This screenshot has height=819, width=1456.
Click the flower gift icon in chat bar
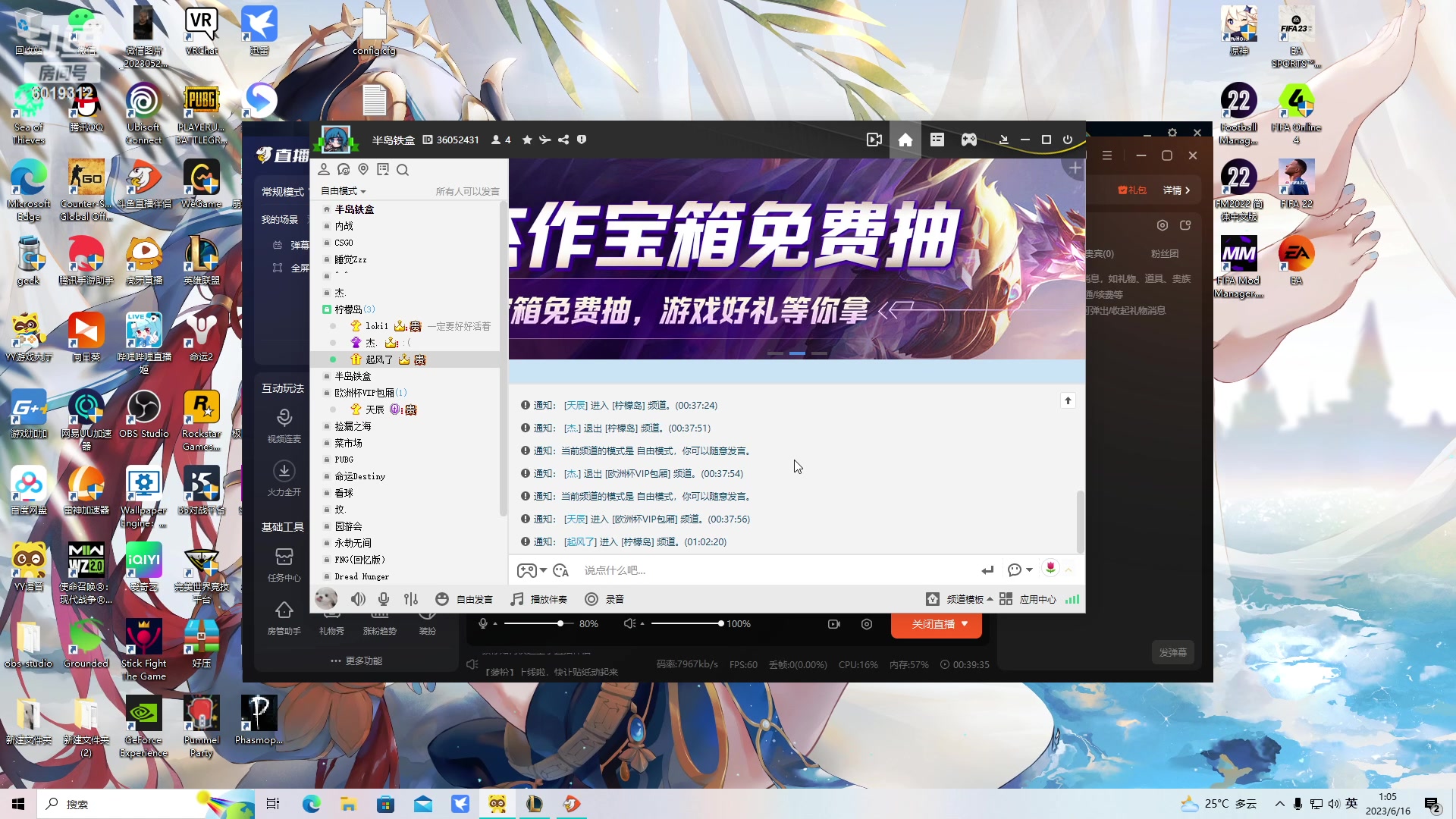point(1050,568)
